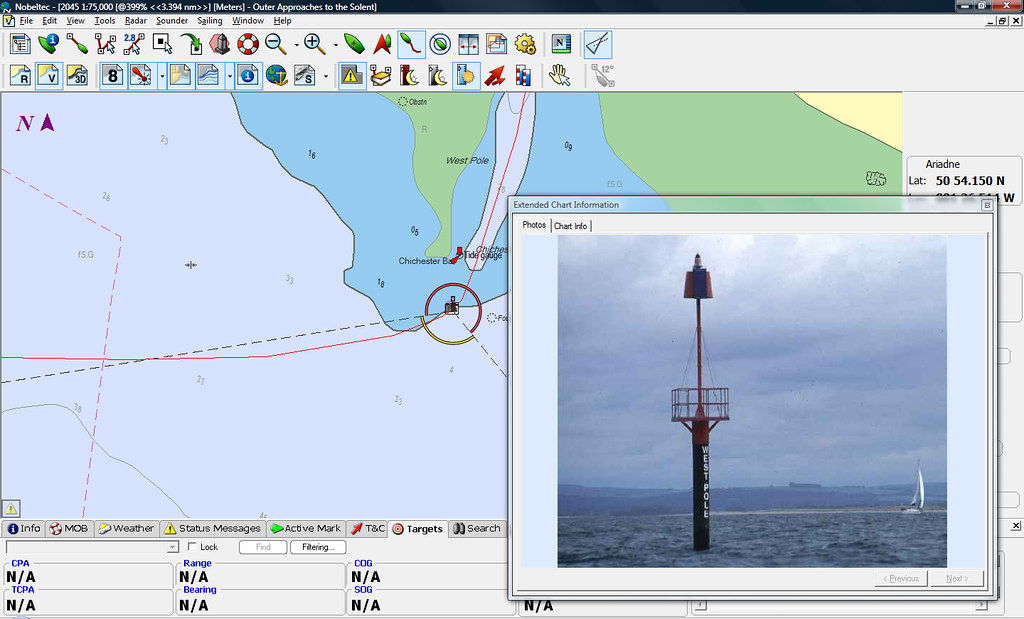The image size is (1024, 619).
Task: Select the route edit tool with cursor
Action: pyautogui.click(x=105, y=44)
